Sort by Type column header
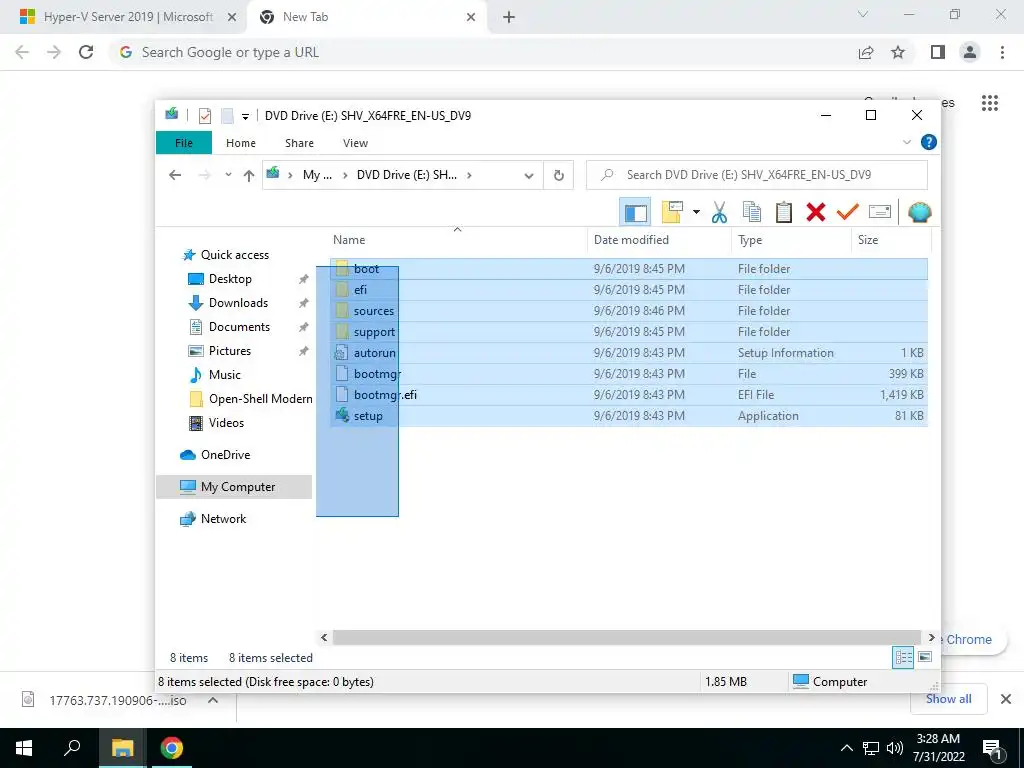Screen dimensions: 1024x768 pyautogui.click(x=792, y=240)
